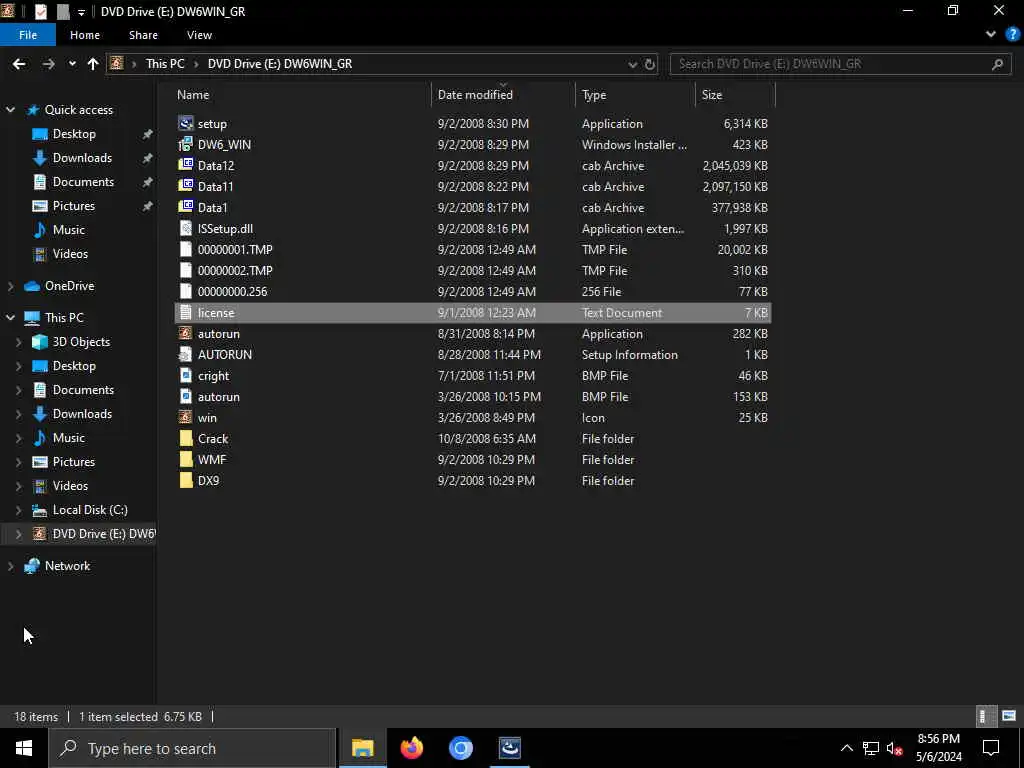
Task: Open the address bar history dropdown
Action: [x=632, y=64]
